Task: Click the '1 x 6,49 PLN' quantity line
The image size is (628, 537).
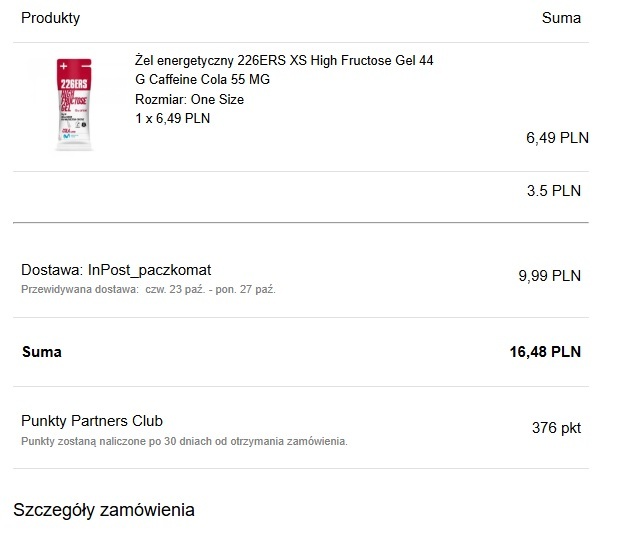Action: coord(172,118)
